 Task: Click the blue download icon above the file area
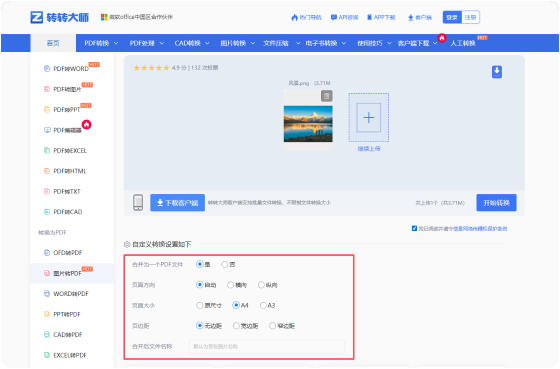[x=497, y=72]
